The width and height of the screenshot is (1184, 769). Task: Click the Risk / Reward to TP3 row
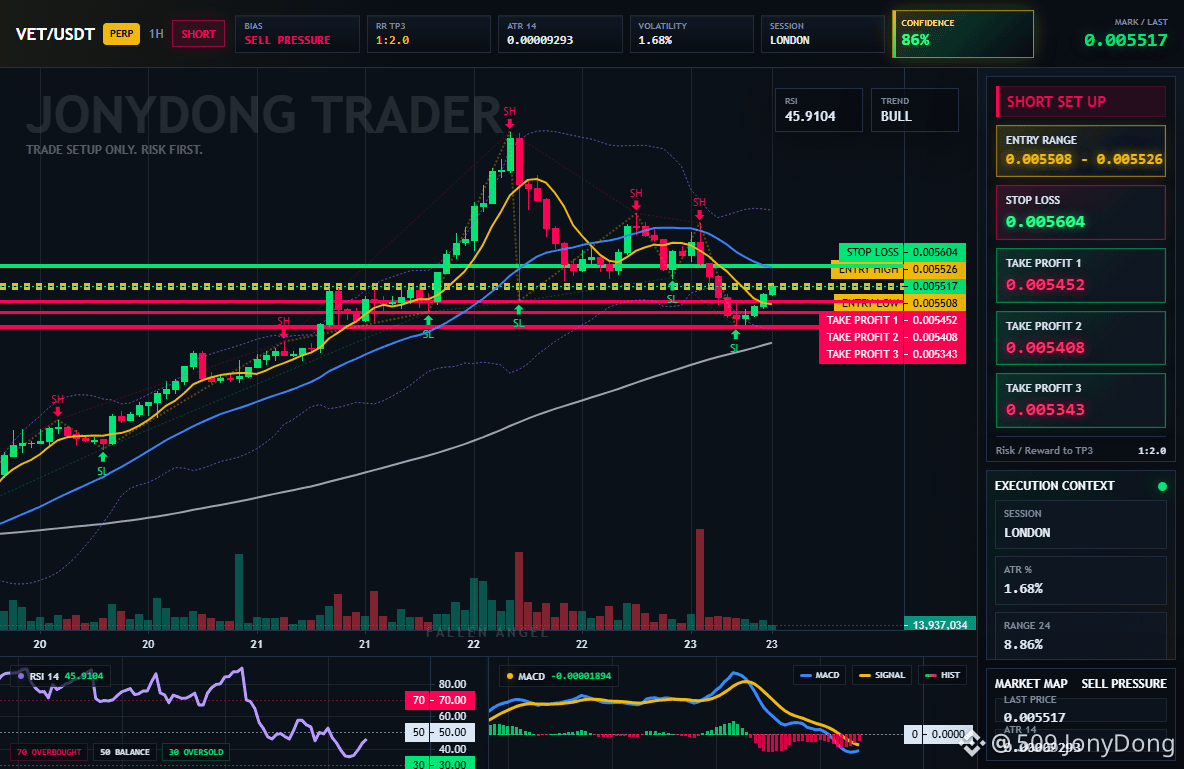[x=1081, y=450]
